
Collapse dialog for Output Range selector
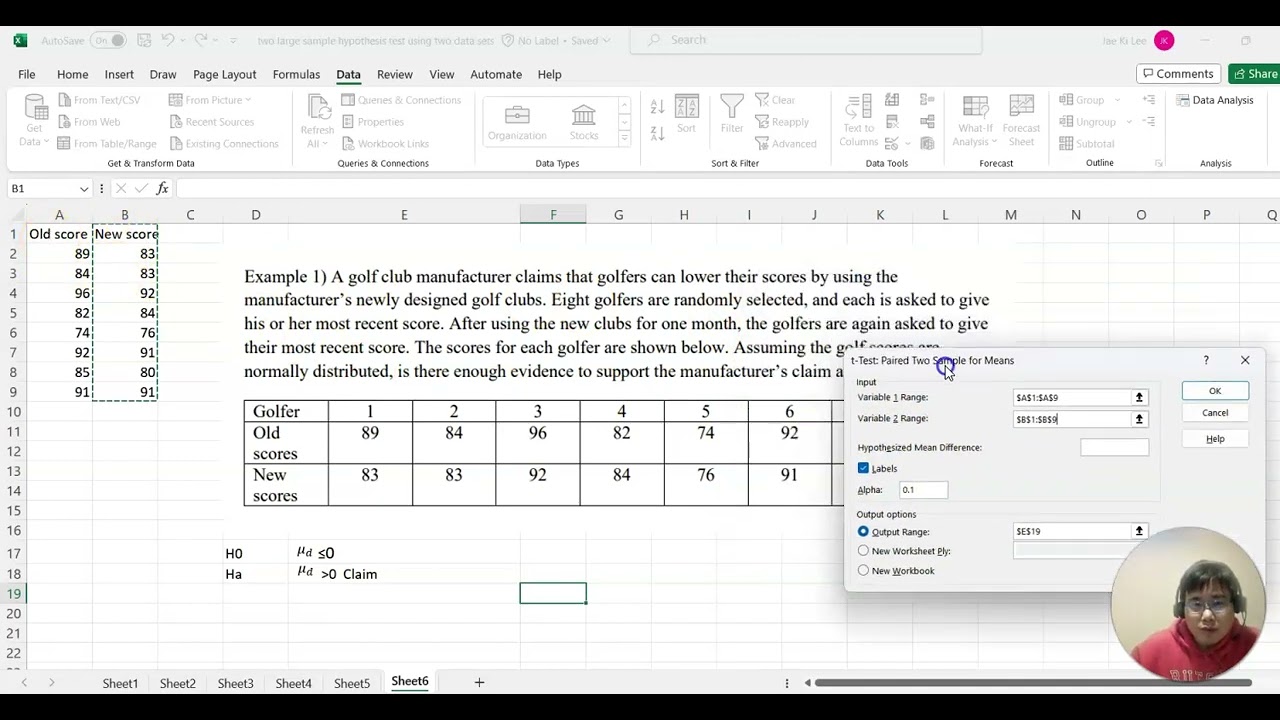click(1138, 532)
